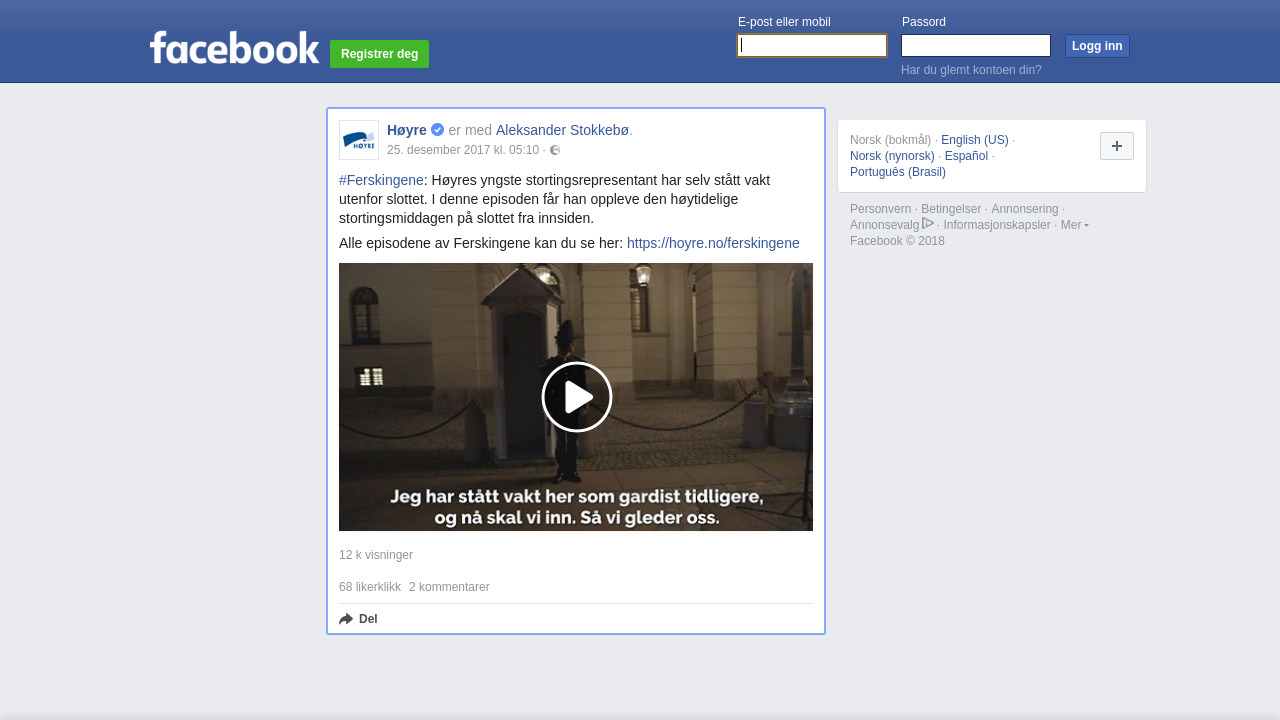
Task: Click the plus button for more languages
Action: [x=1116, y=146]
